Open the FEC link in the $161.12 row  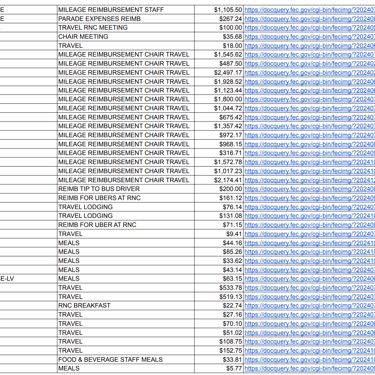click(310, 198)
